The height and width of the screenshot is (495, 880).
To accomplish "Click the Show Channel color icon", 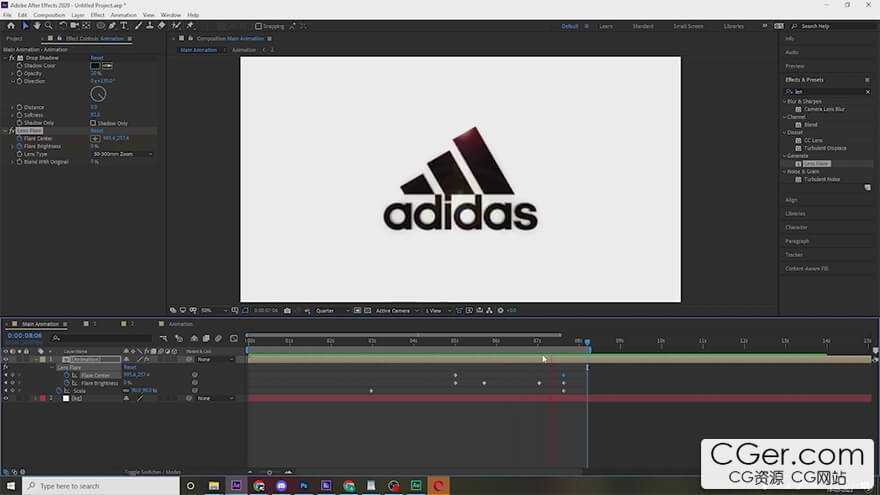I will 308,310.
